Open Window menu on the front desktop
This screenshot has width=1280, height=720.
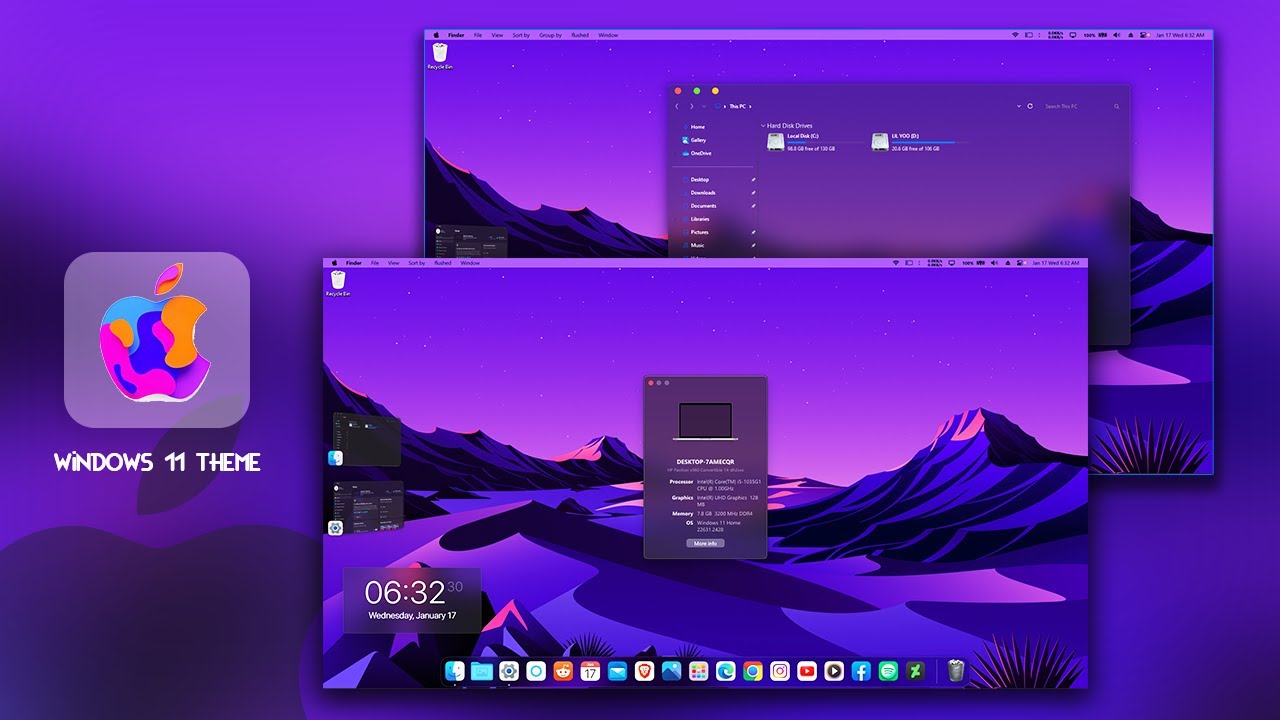click(x=470, y=263)
